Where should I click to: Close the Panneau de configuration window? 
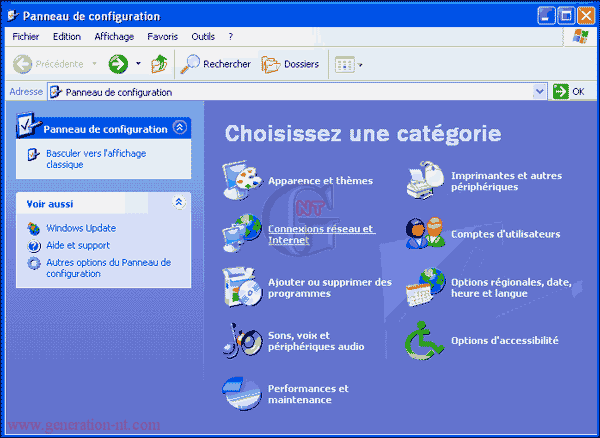pos(586,16)
